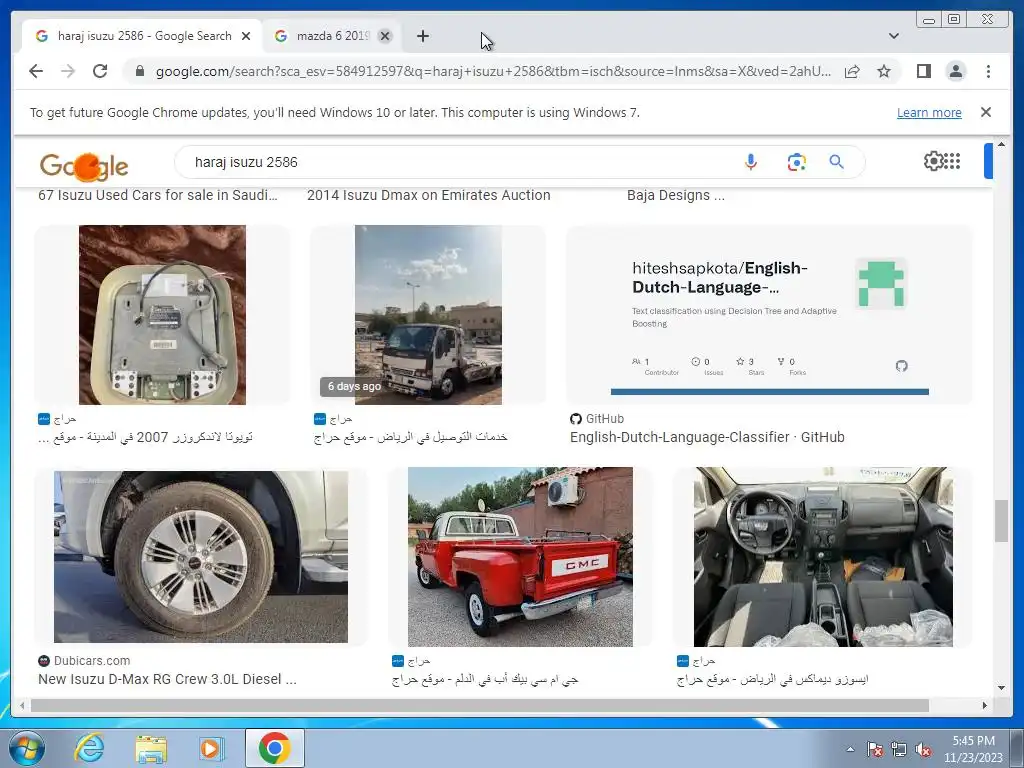Open the Baja Designs result
Screen dimensions: 1024x768
(676, 195)
